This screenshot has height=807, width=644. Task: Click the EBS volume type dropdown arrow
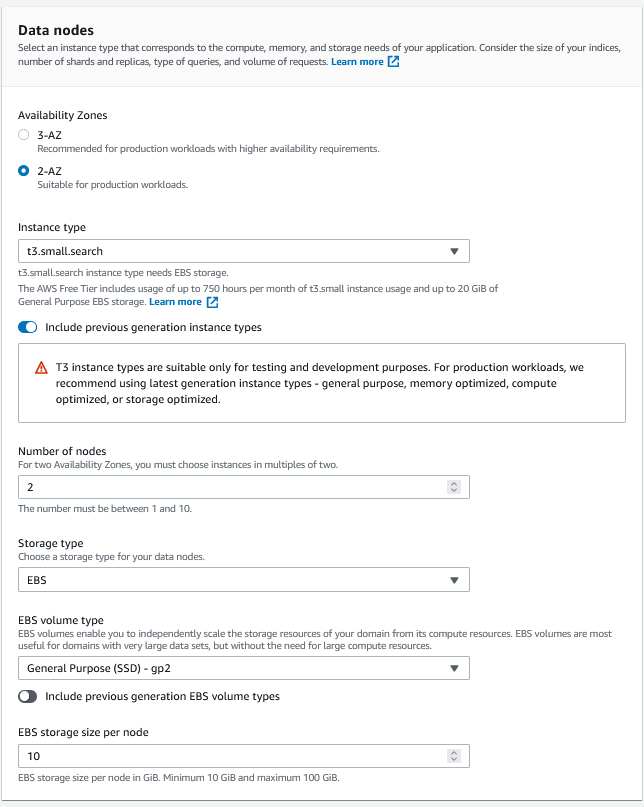point(454,669)
